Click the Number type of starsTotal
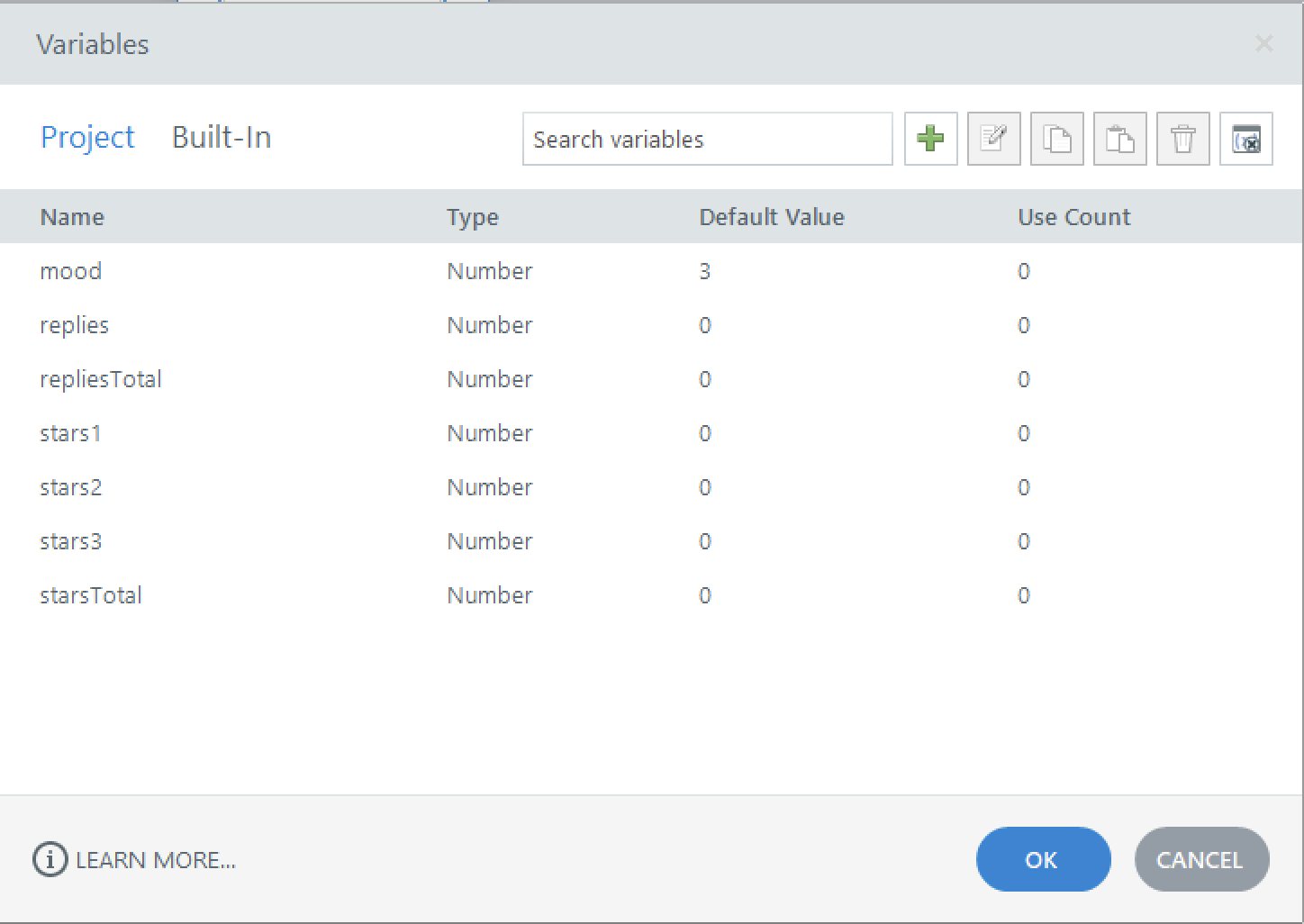This screenshot has height=924, width=1304. pyautogui.click(x=490, y=595)
